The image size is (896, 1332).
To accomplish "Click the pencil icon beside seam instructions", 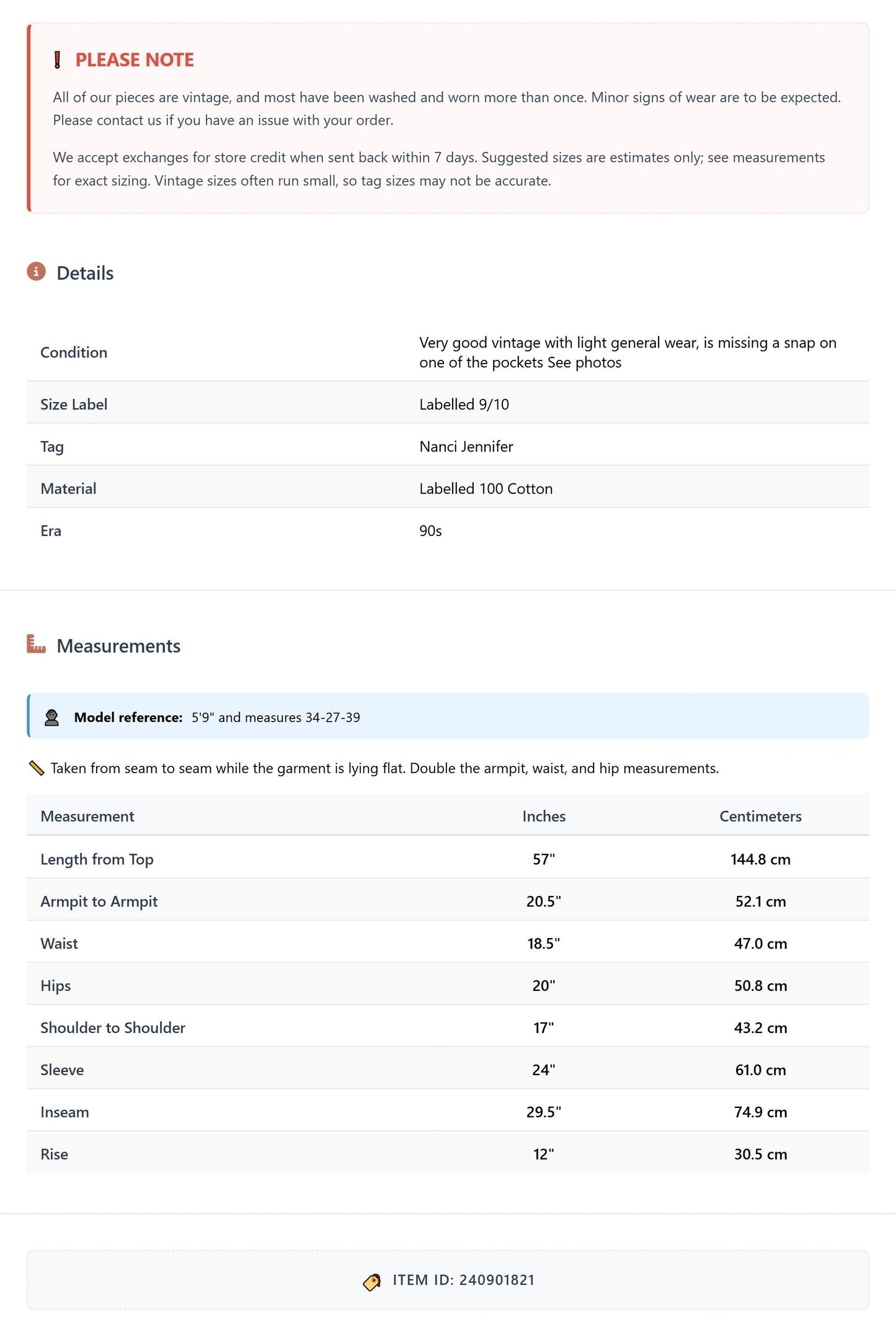I will pos(37,768).
